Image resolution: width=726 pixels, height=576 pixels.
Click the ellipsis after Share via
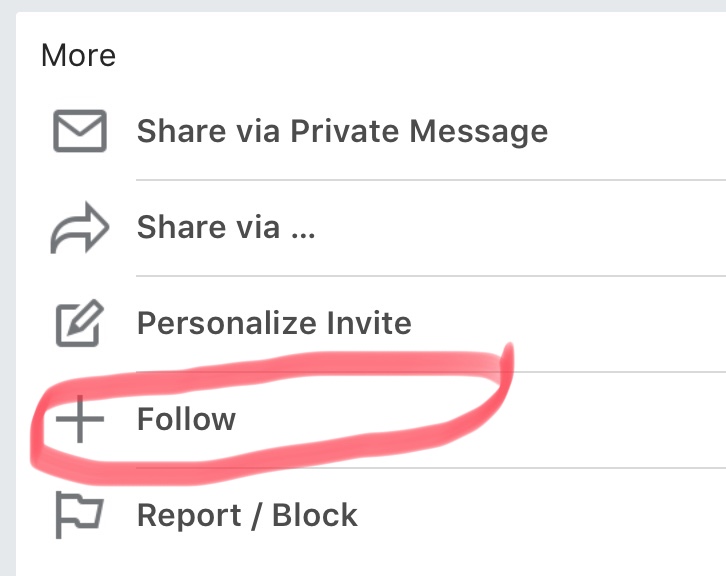[x=303, y=236]
